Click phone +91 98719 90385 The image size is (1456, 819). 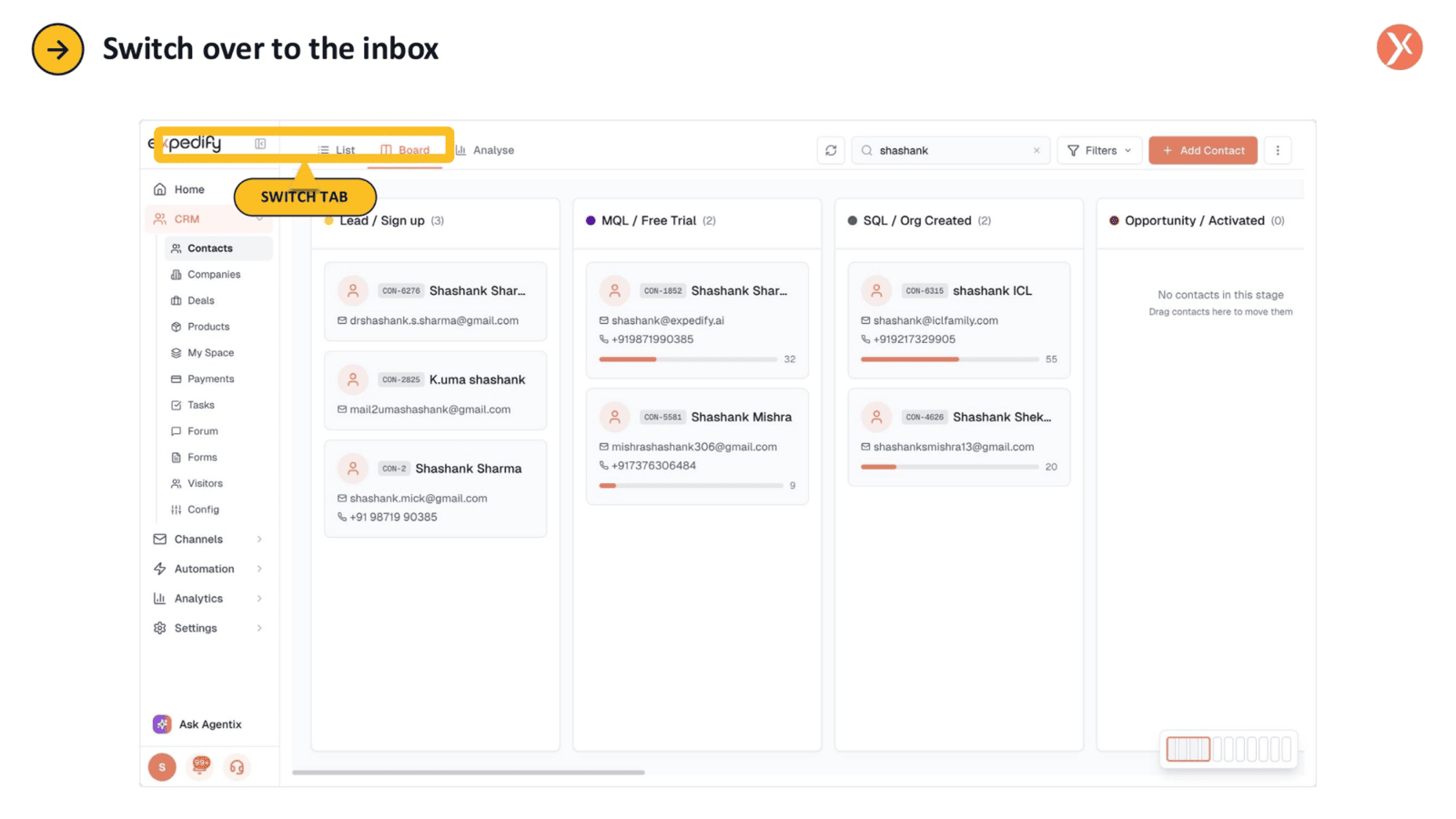393,517
